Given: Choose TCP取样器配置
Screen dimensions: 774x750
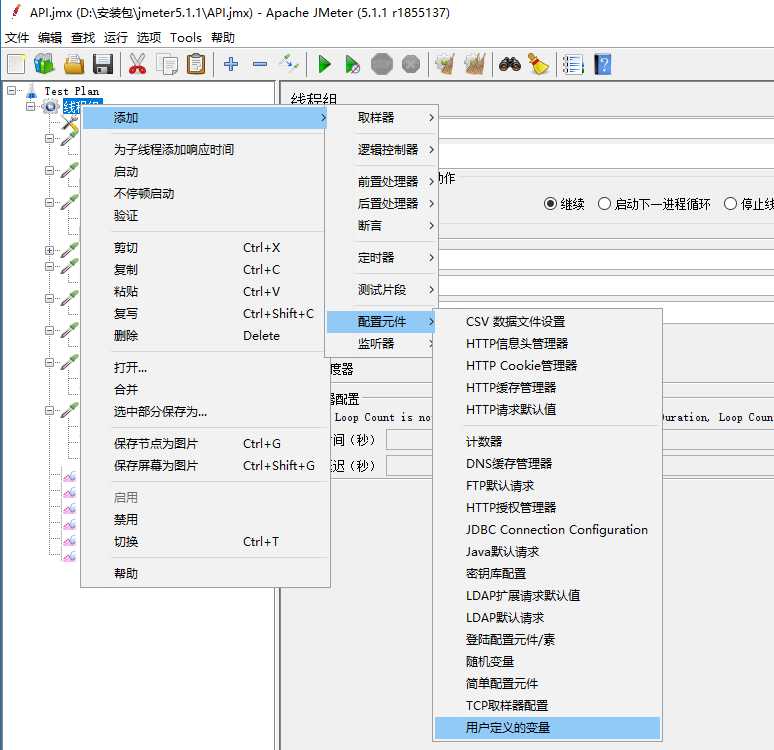Looking at the screenshot, I should 547,706.
